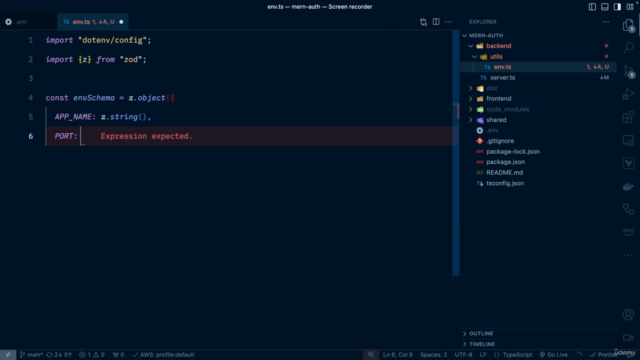Open the references/connections view icon below Docker
The height and width of the screenshot is (360, 640).
(x=629, y=209)
